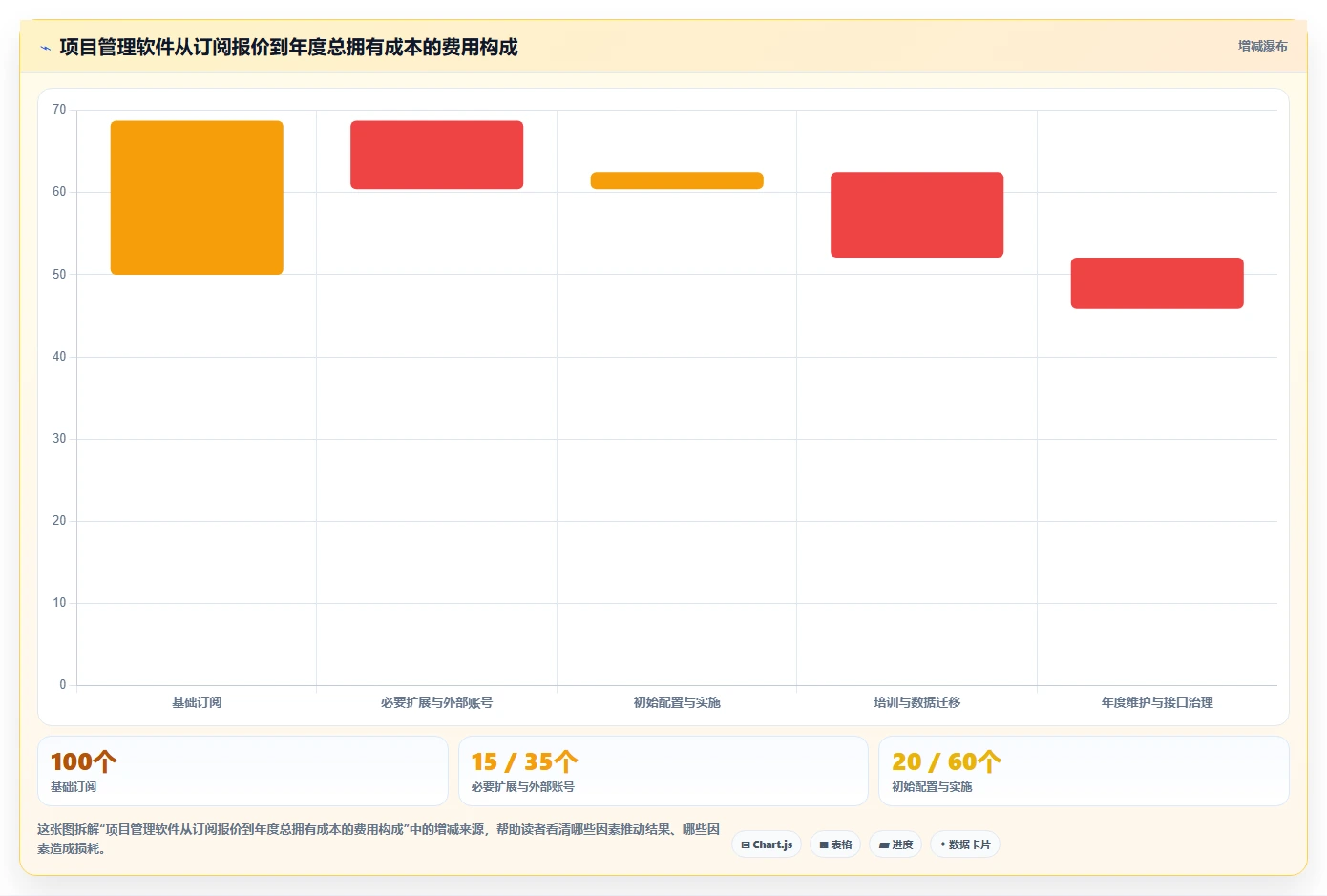Select the thin orange 初始配置与实施 bar
The height and width of the screenshot is (896, 1327).
pyautogui.click(x=677, y=180)
